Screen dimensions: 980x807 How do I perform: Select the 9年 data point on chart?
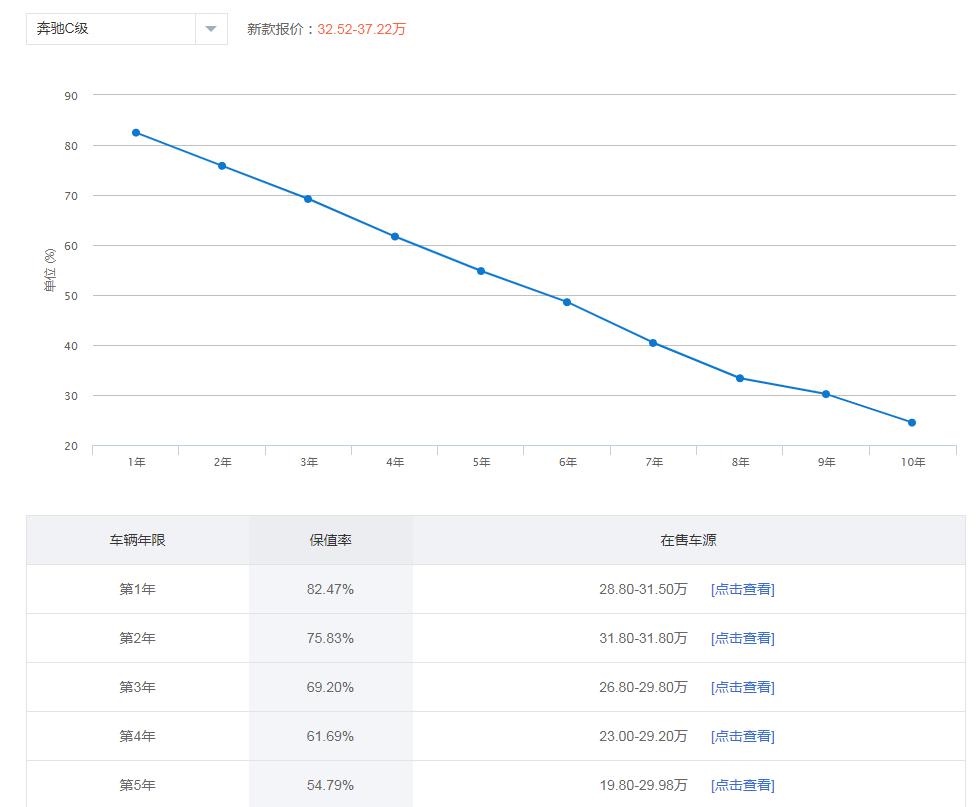pyautogui.click(x=826, y=394)
